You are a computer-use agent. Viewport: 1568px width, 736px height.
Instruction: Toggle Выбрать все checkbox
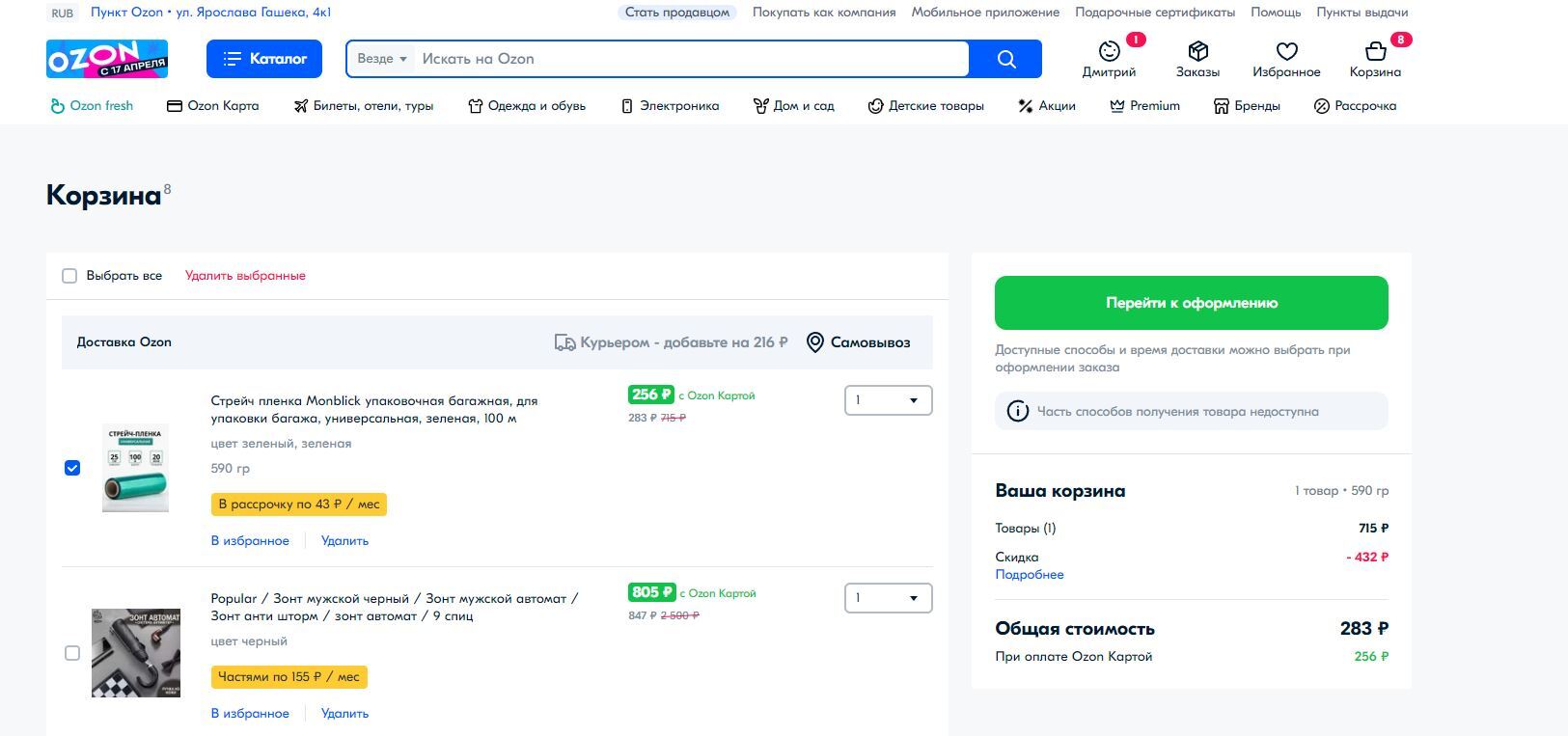click(69, 276)
